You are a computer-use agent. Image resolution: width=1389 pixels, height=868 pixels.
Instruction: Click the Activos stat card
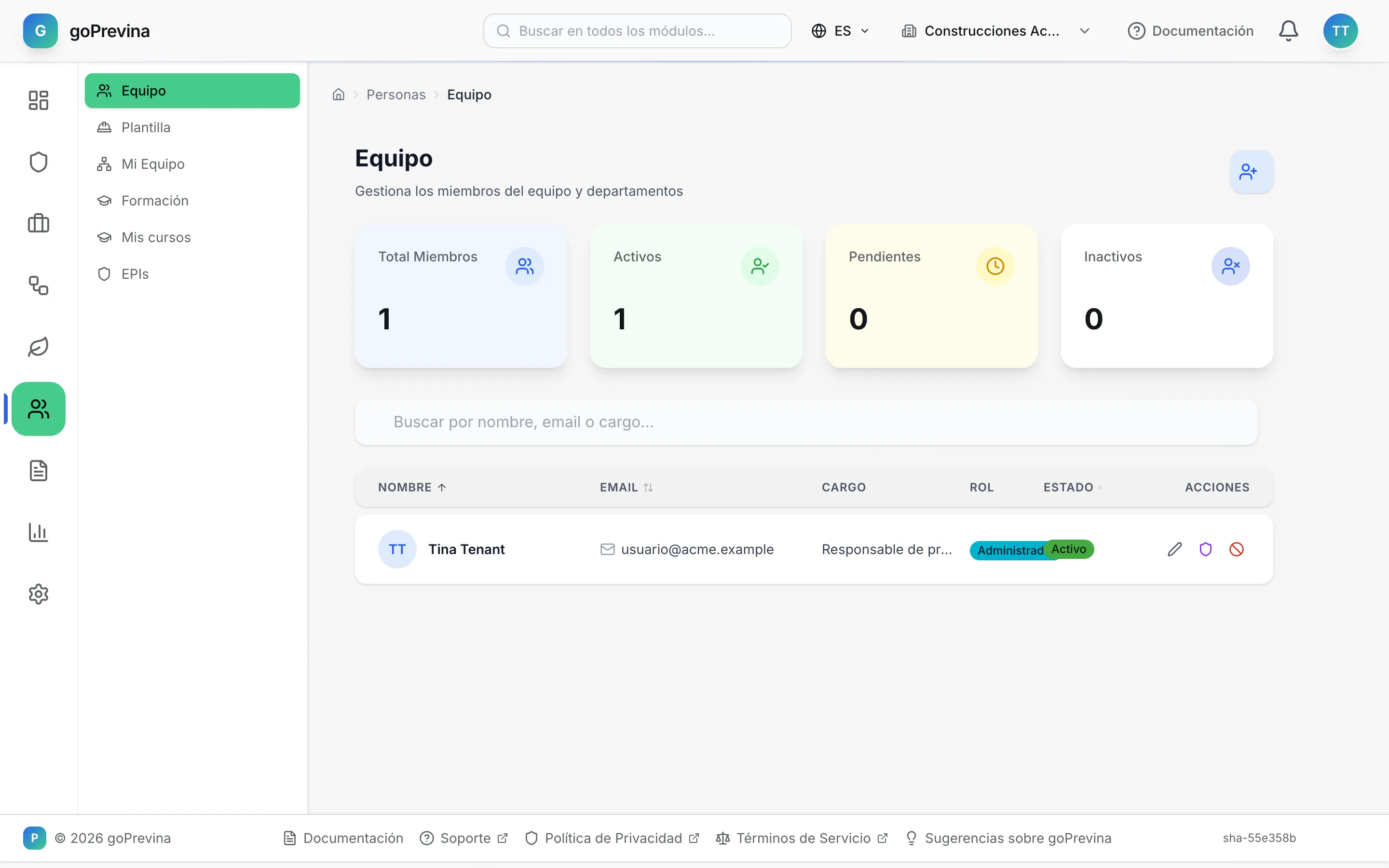tap(696, 296)
